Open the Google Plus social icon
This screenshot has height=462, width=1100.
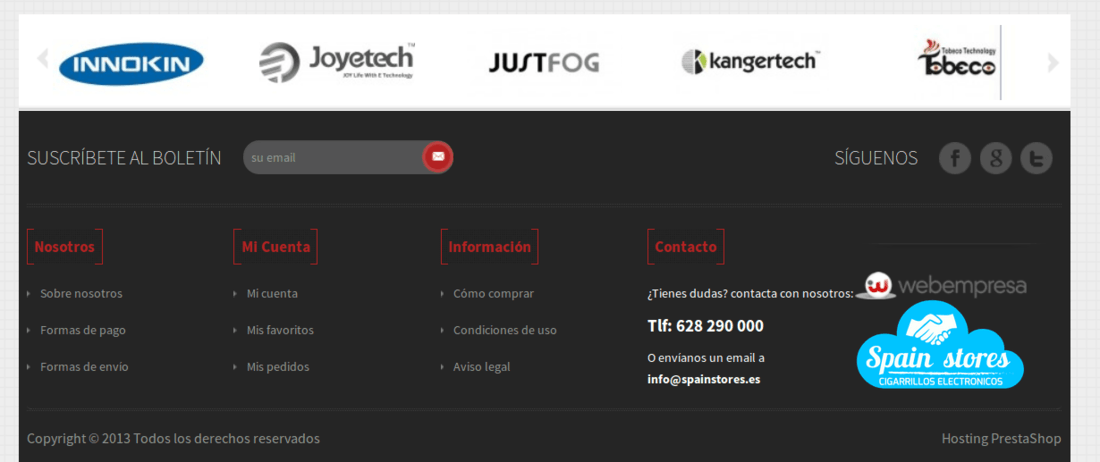pos(995,158)
